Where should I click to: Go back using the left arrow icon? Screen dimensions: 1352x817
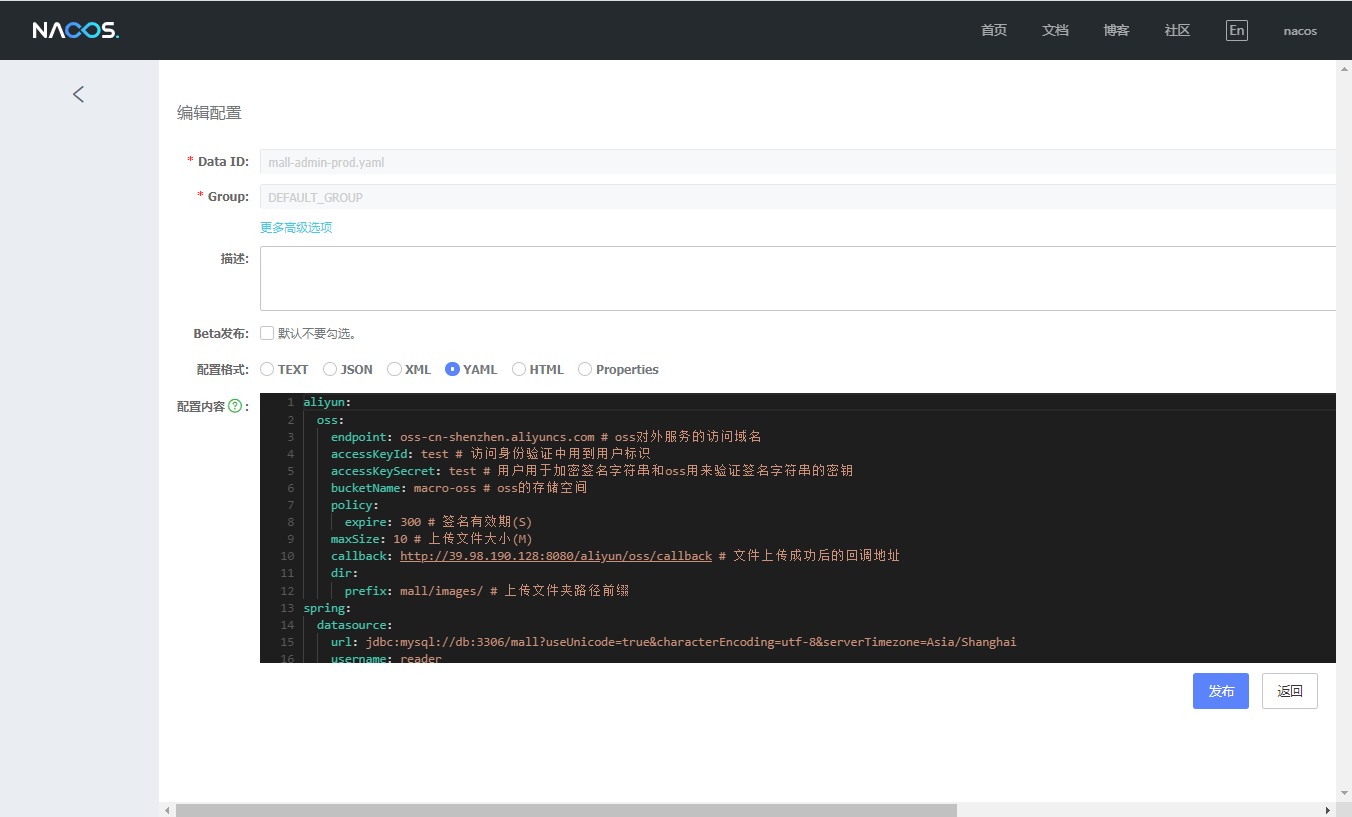click(x=78, y=94)
